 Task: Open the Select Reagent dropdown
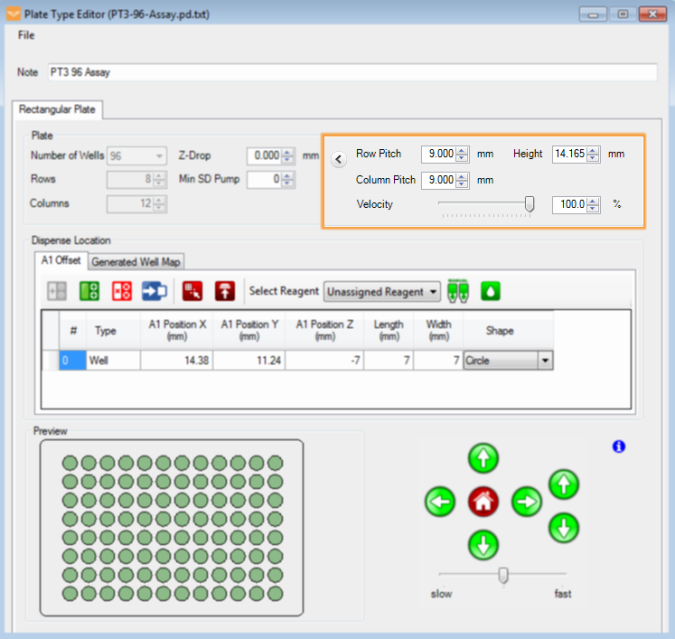click(x=382, y=291)
